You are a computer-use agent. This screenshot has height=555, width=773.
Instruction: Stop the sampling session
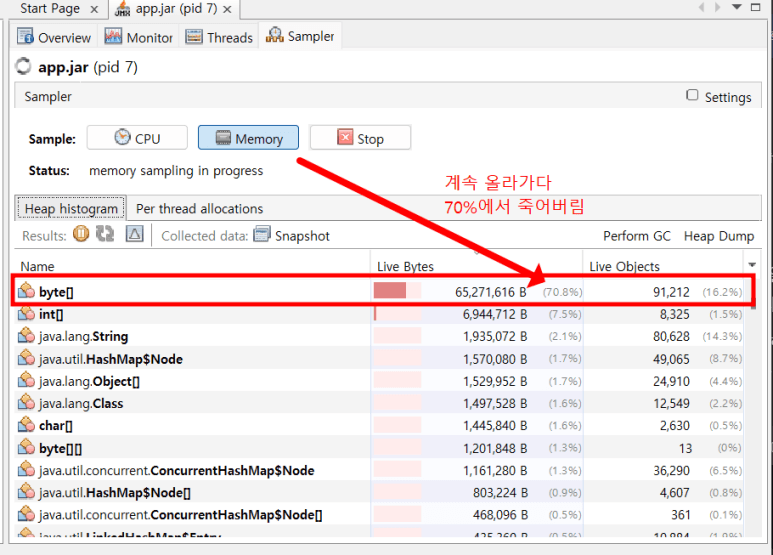359,138
